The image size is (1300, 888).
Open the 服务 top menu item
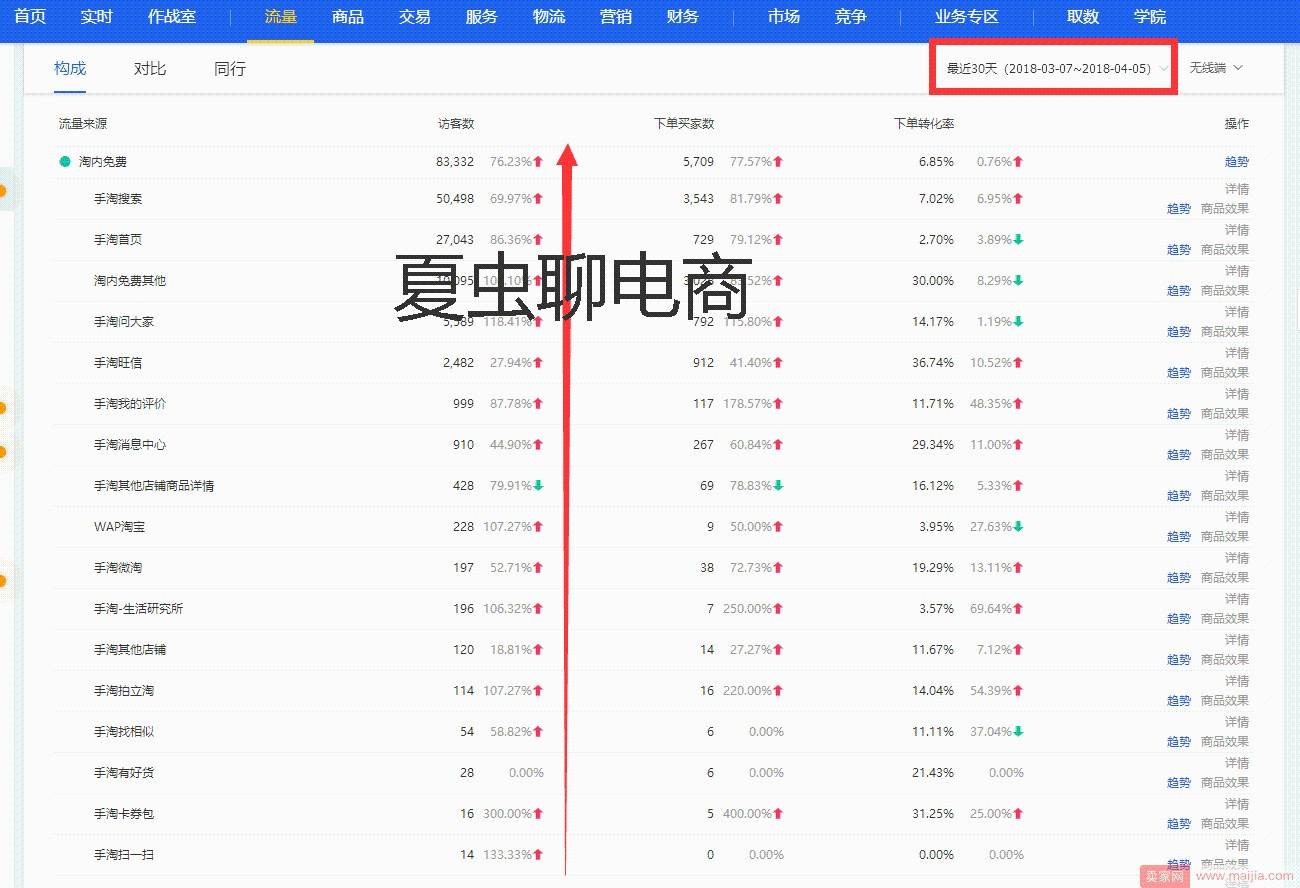482,17
